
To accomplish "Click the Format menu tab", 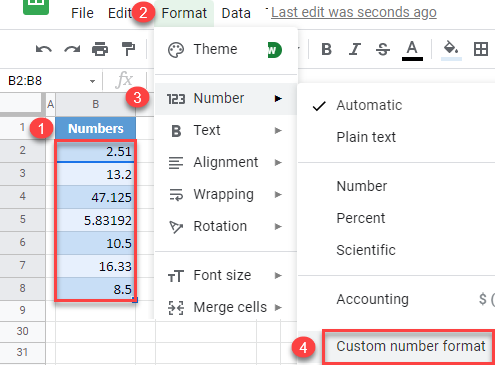I will [x=184, y=13].
